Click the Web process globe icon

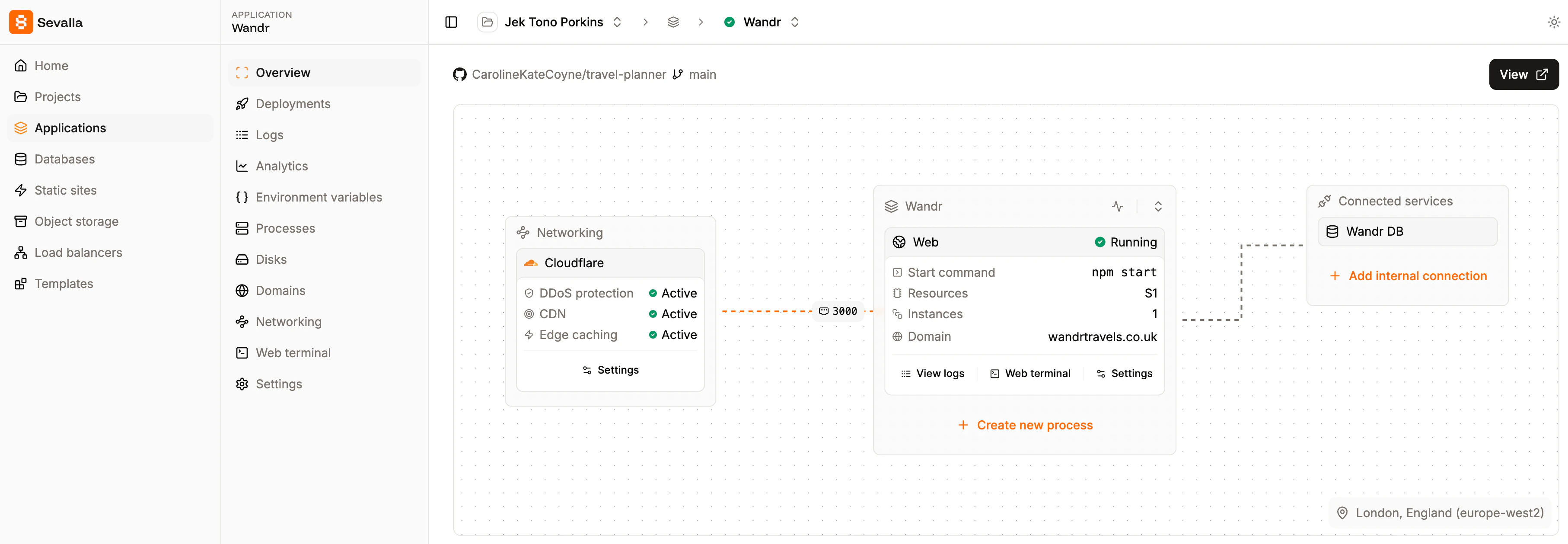pyautogui.click(x=899, y=242)
